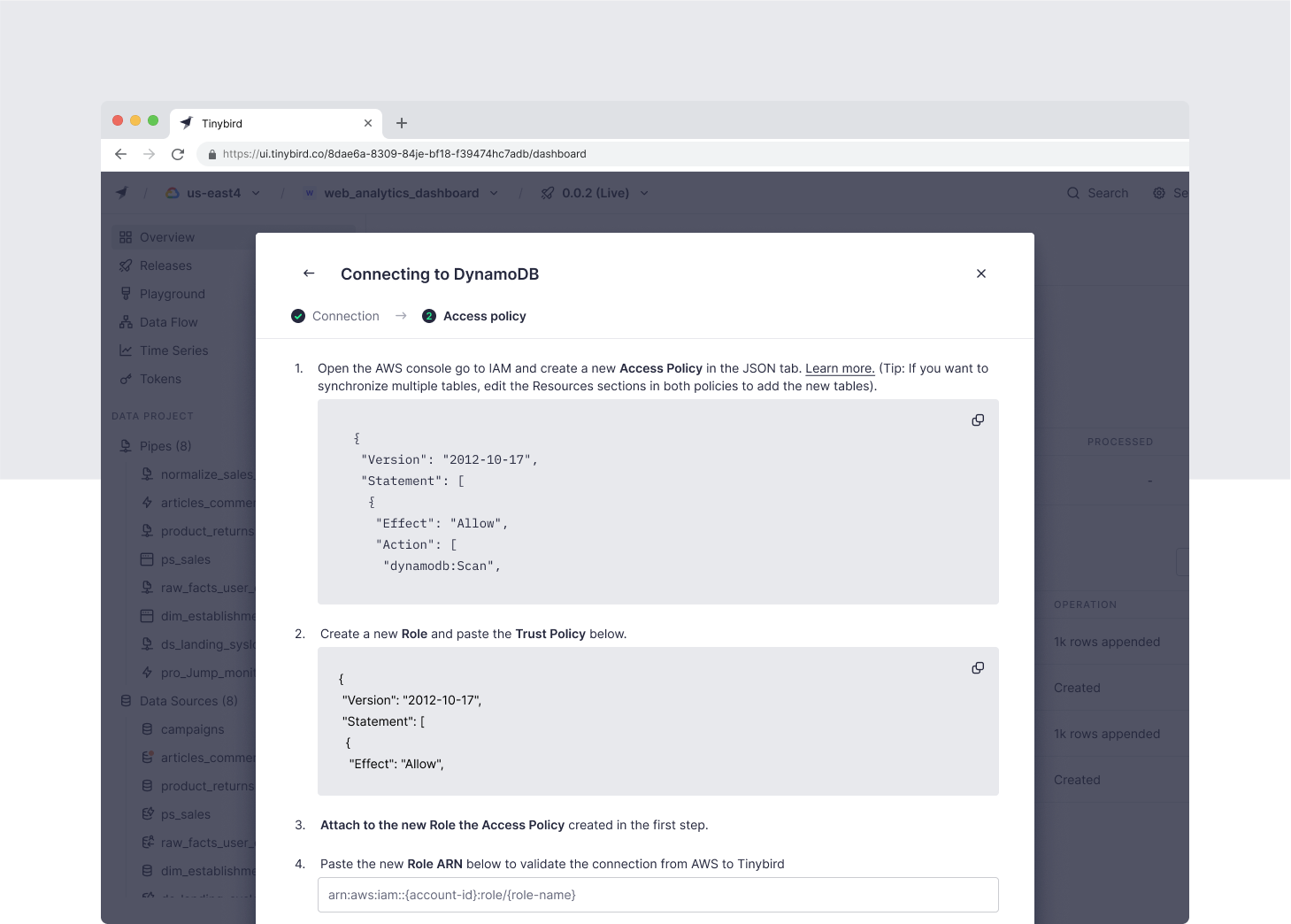Click the browser back navigation arrow
Screen dimensions: 1291x924
tap(121, 154)
